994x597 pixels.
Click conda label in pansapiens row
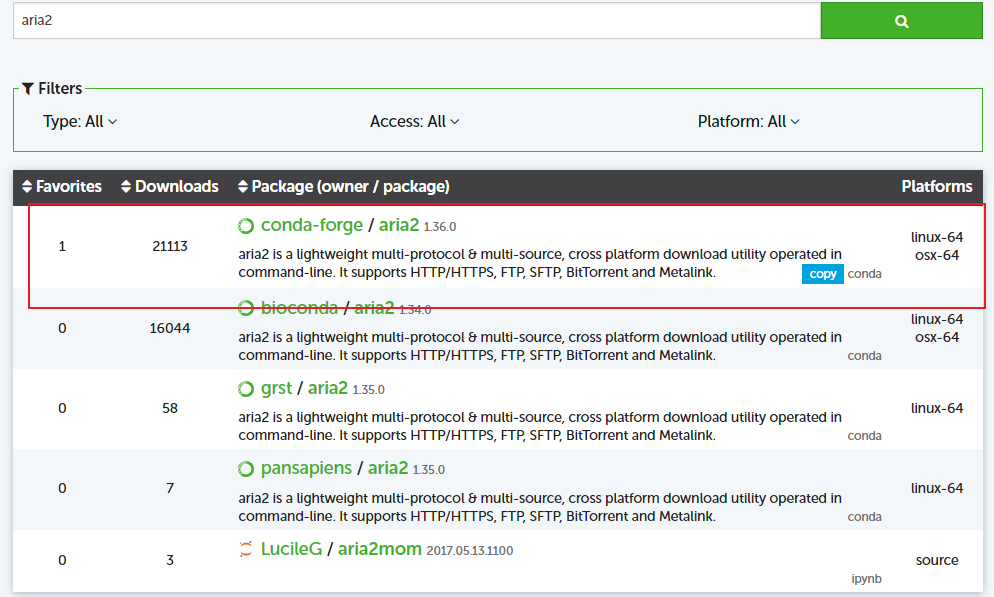(865, 517)
